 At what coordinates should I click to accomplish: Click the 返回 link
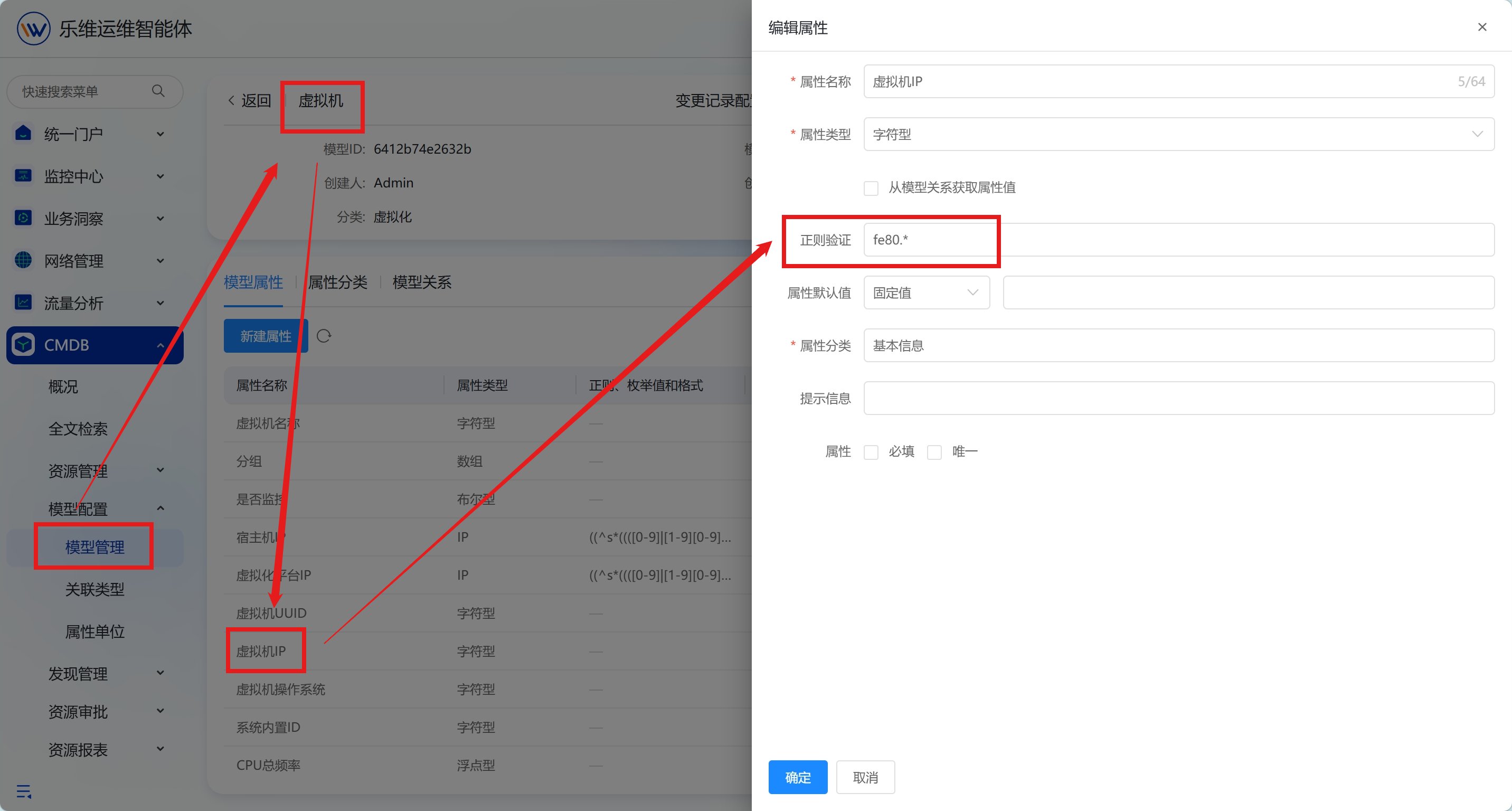[x=257, y=100]
